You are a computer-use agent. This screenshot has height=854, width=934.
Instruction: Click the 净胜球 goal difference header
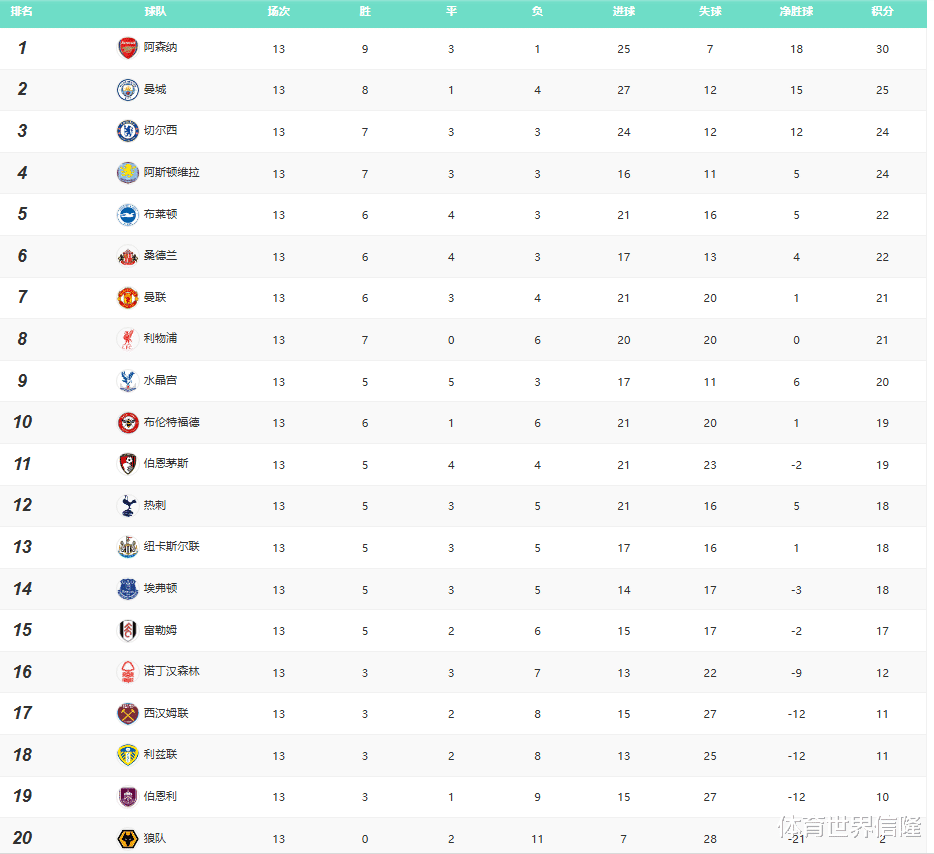point(796,12)
